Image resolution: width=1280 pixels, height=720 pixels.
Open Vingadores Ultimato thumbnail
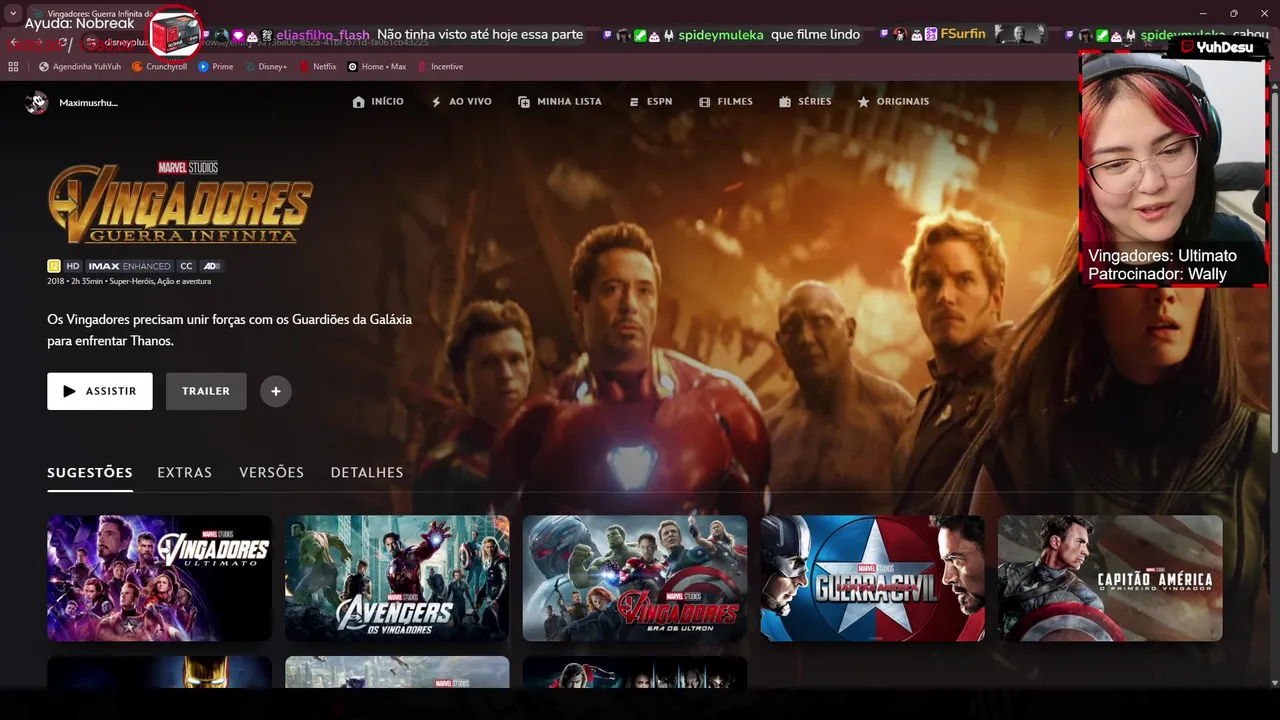pos(159,578)
